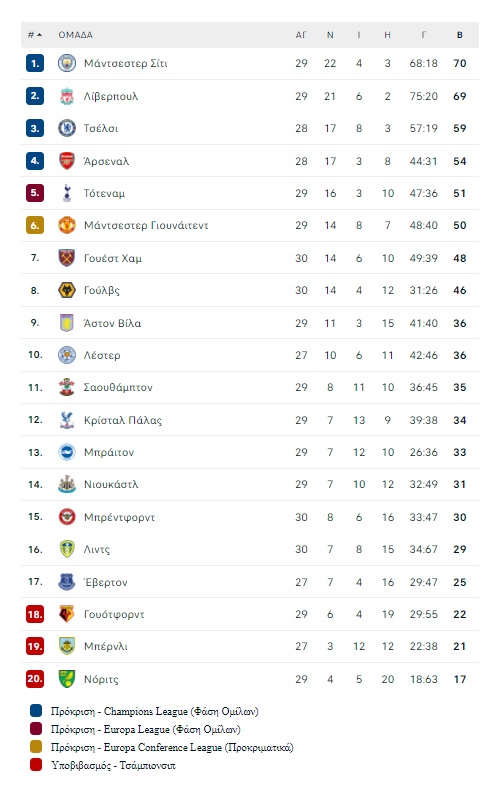Open the Λέστερ team link
This screenshot has height=794, width=497.
(x=102, y=355)
